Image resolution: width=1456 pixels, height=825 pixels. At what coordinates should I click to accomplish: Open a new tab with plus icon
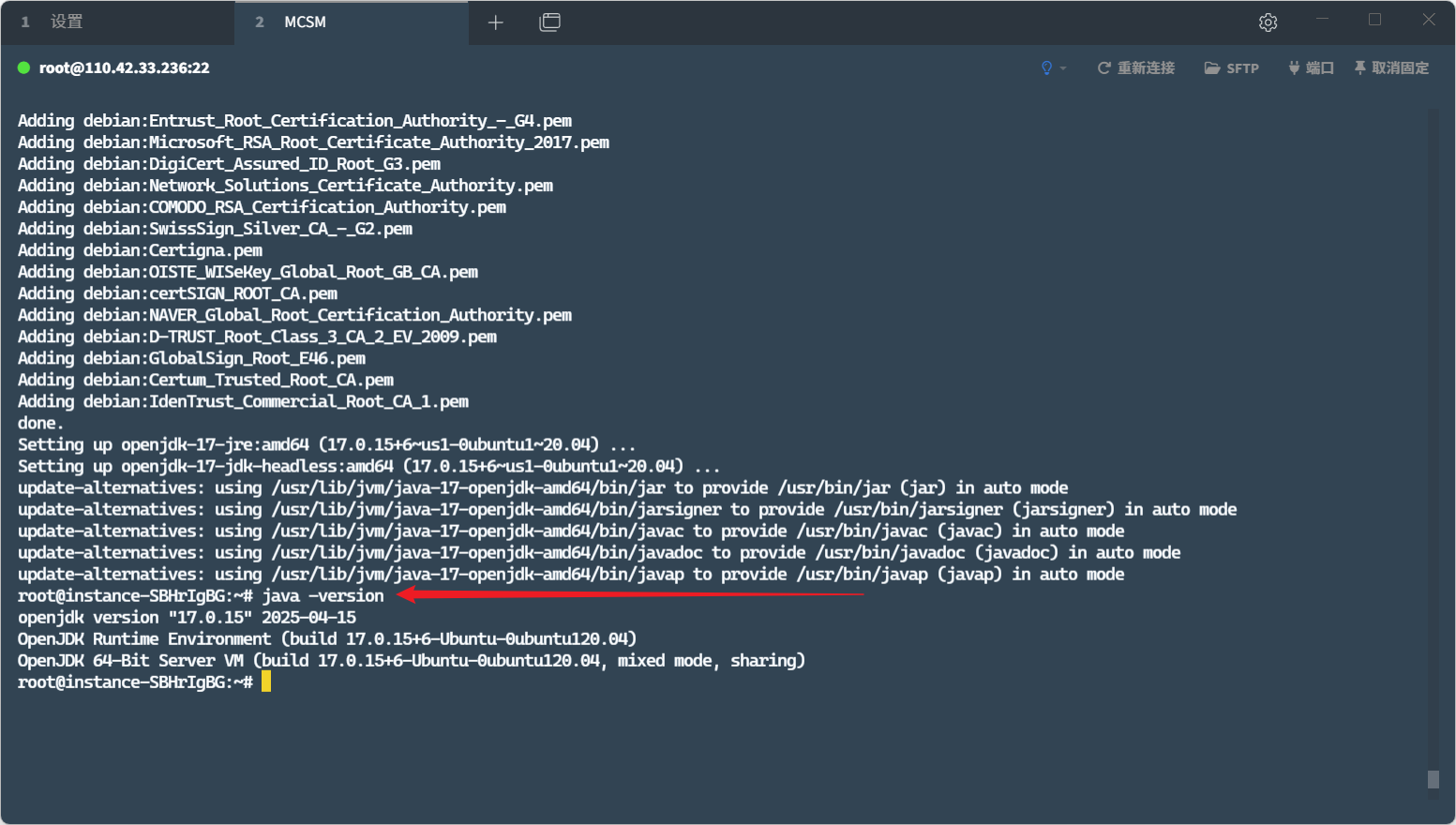click(496, 22)
